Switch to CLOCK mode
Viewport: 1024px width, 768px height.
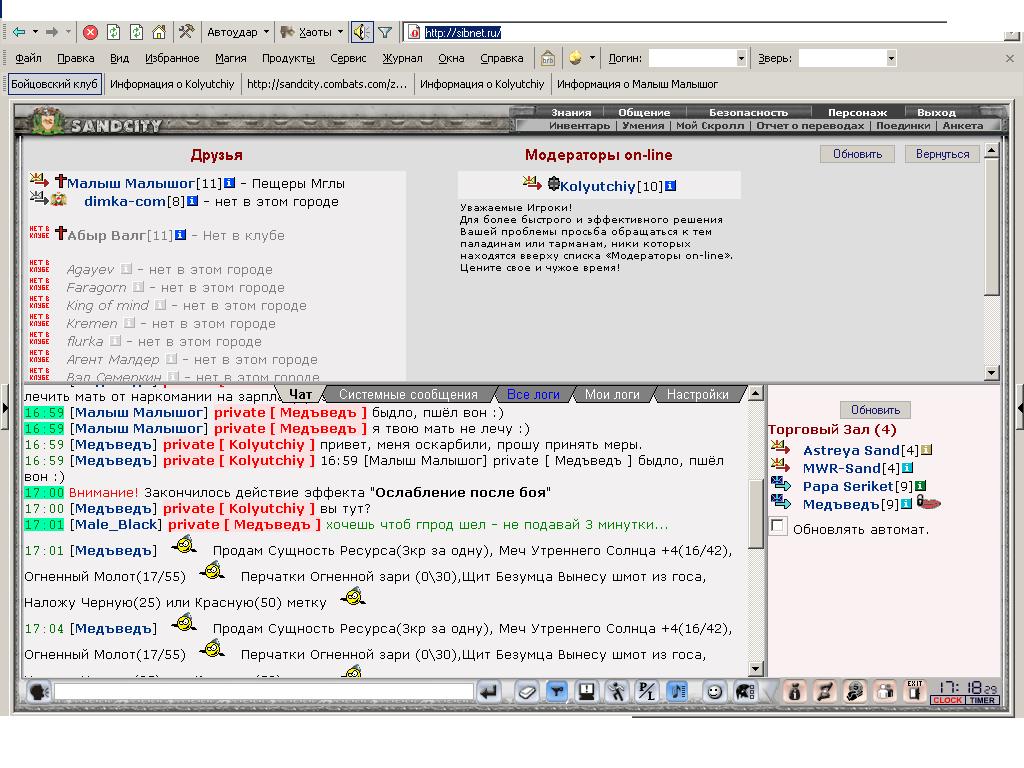tap(948, 700)
